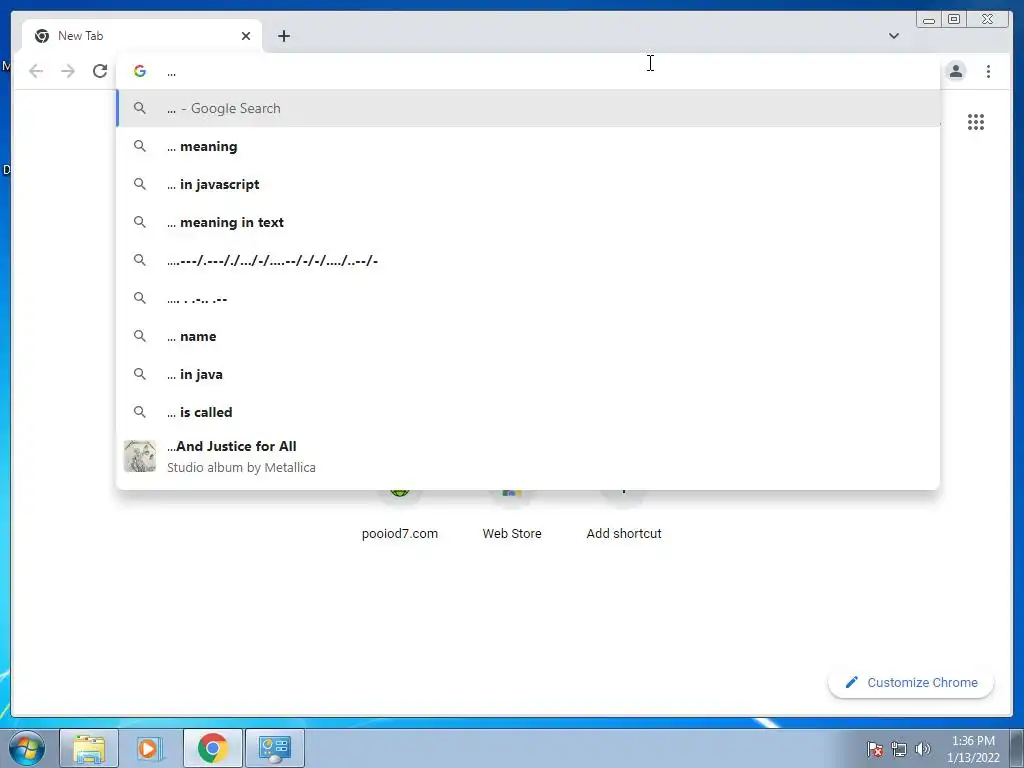The image size is (1024, 768).
Task: Select '... meaning in text' suggestion
Action: (x=528, y=222)
